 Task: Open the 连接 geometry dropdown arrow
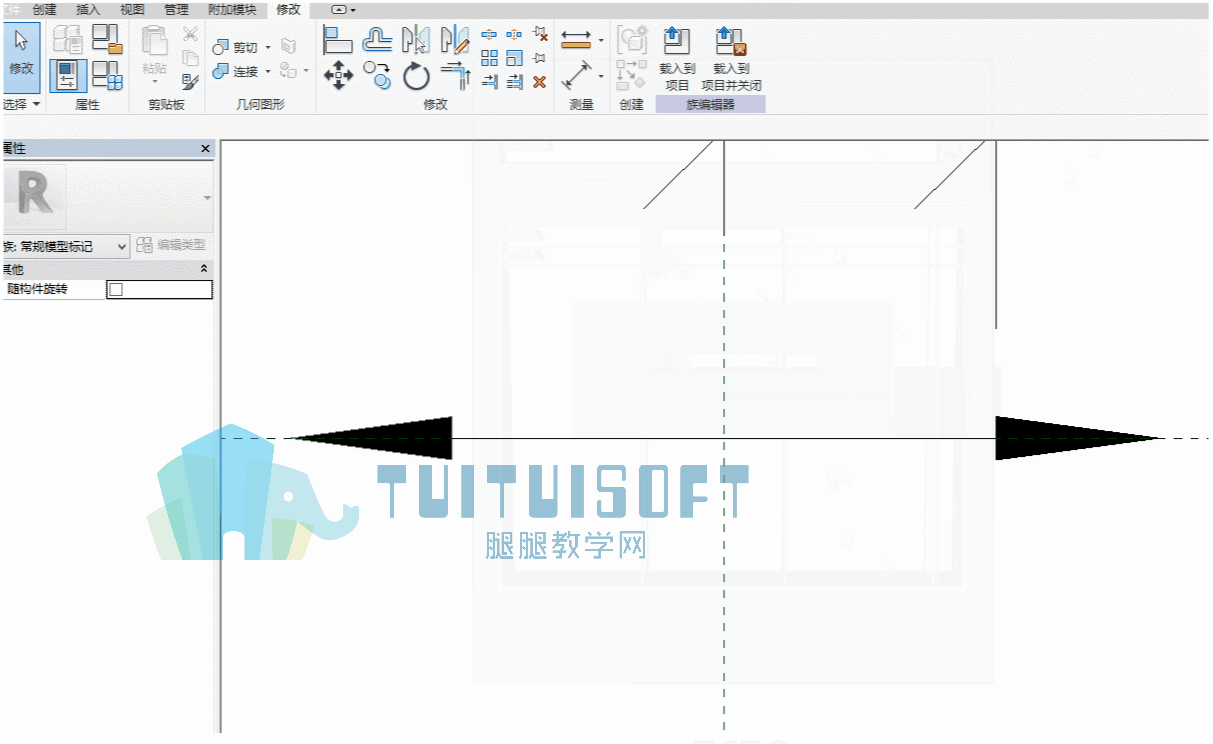click(268, 72)
